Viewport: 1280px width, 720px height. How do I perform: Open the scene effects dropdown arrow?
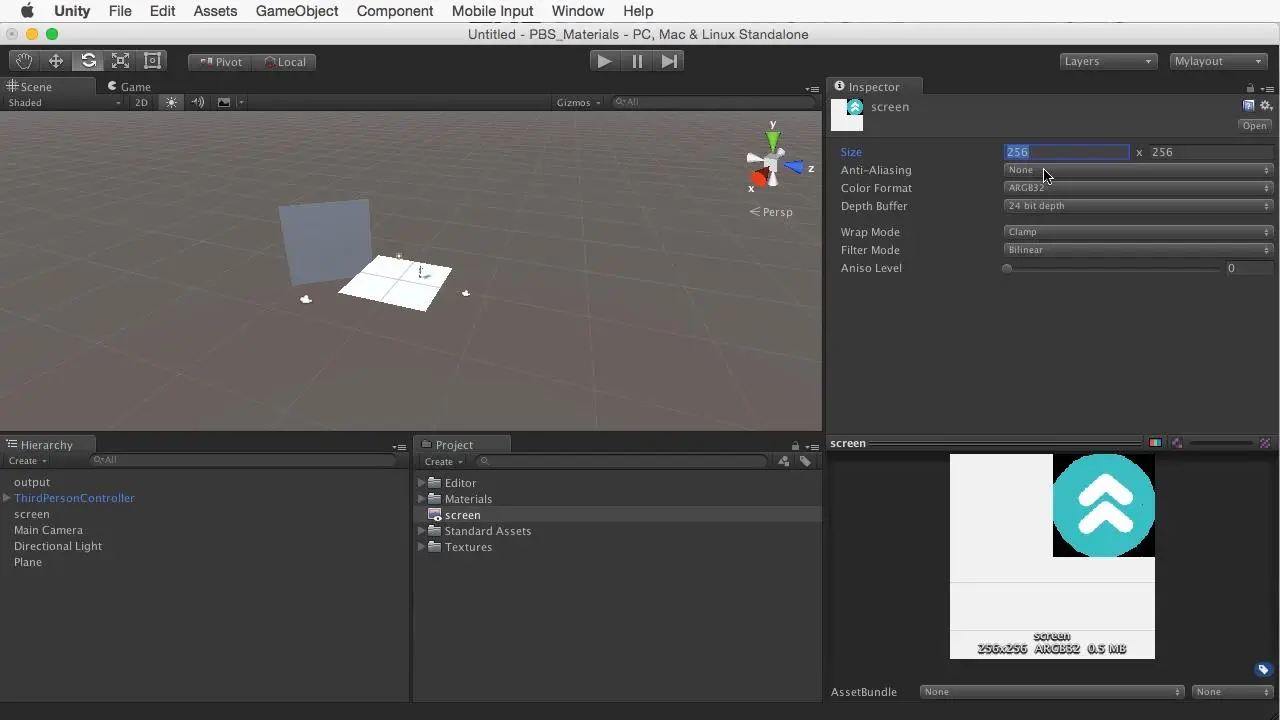241,102
